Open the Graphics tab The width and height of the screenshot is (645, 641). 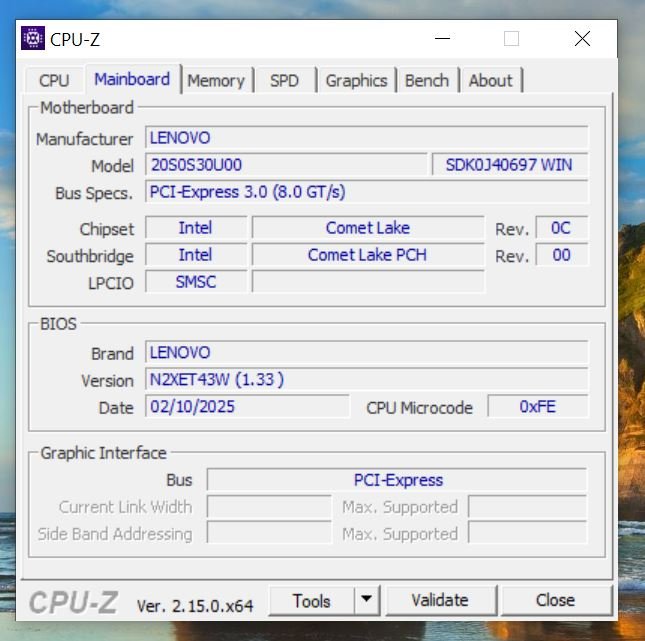click(356, 80)
